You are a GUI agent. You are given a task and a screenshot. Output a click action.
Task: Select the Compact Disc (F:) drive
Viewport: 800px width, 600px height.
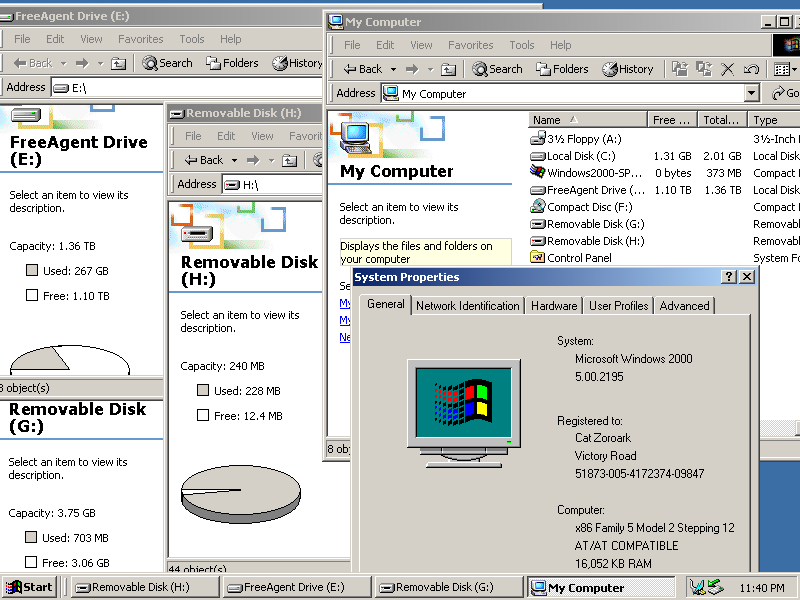coord(589,207)
